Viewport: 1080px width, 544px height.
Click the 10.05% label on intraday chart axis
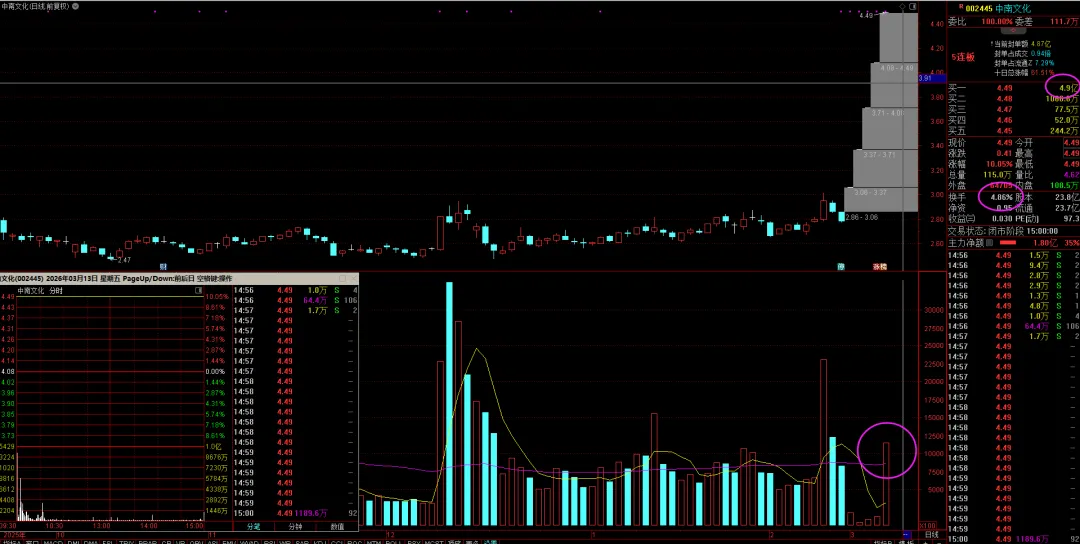click(x=218, y=297)
